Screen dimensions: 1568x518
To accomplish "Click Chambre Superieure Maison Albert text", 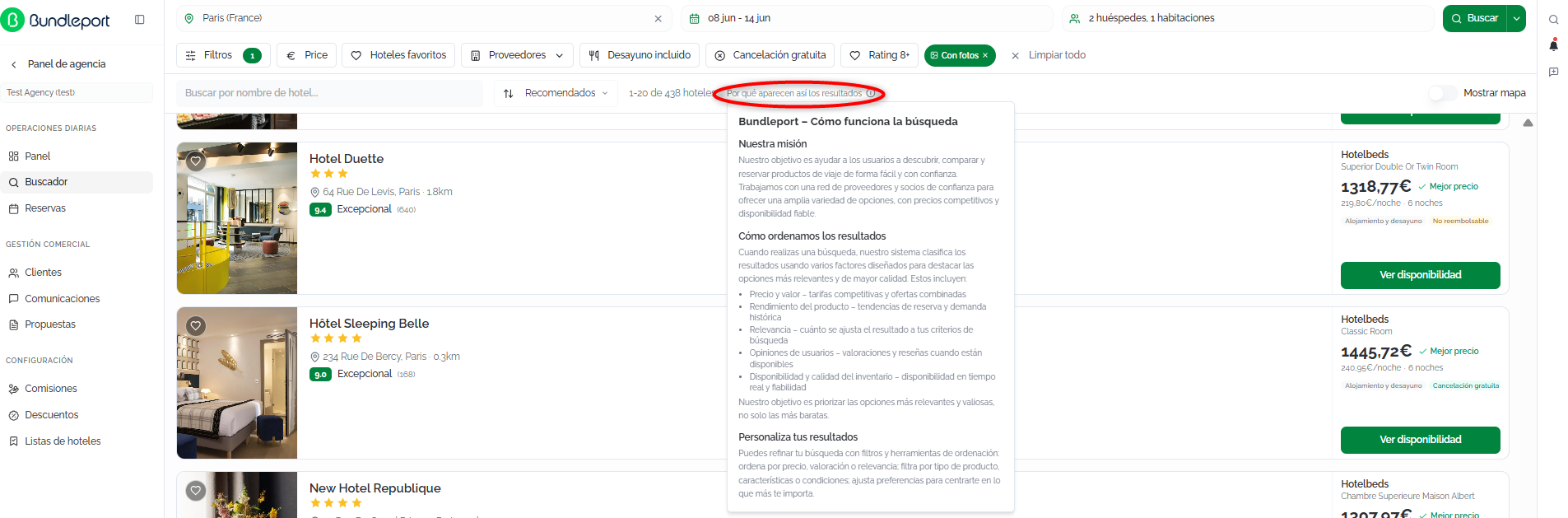I will (1407, 497).
